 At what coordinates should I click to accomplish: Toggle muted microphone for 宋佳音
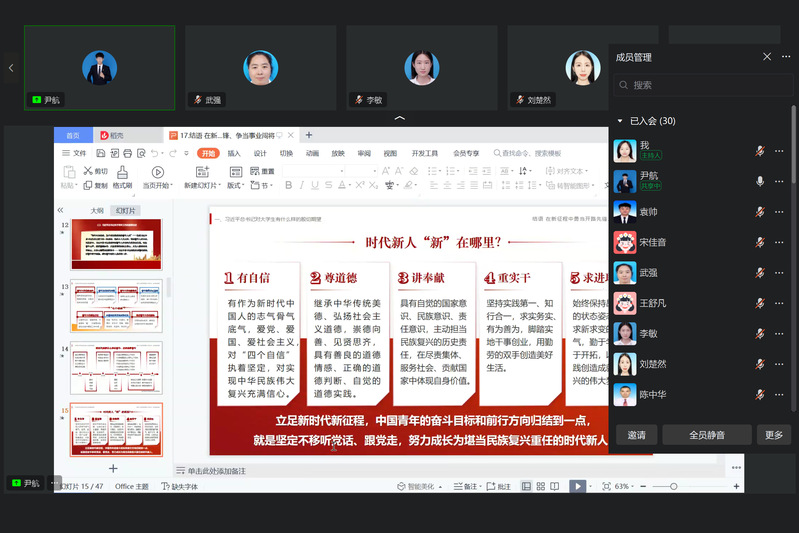coord(760,242)
